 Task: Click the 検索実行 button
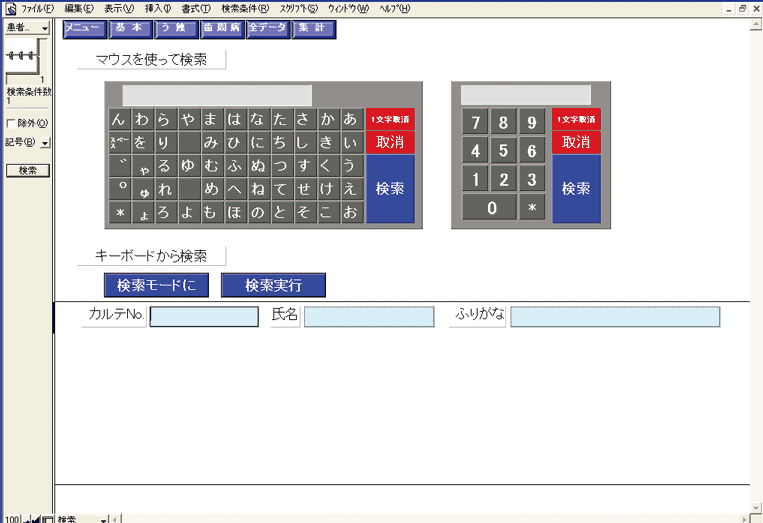273,285
